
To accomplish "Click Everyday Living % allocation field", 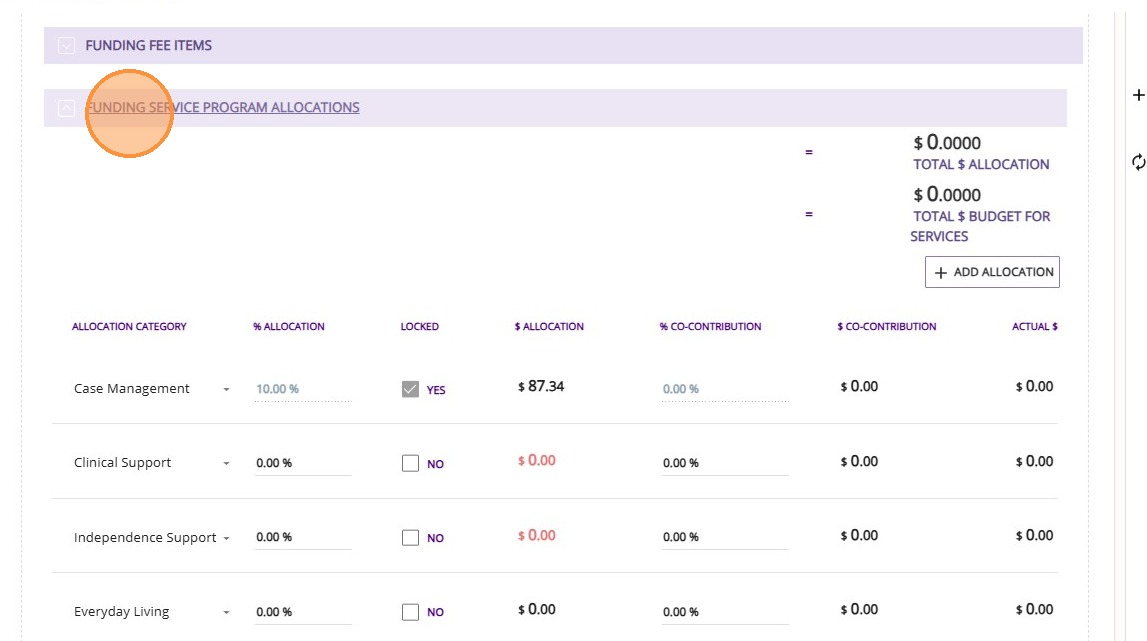I will (302, 611).
